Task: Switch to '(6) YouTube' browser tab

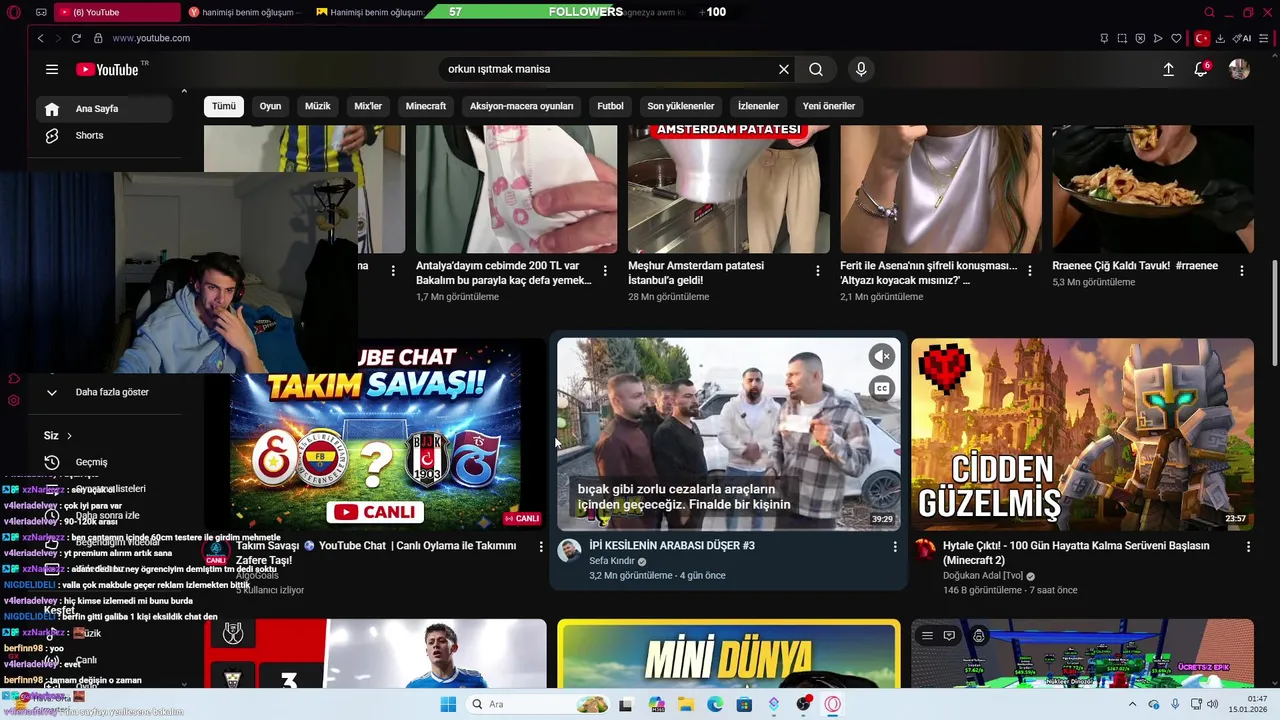Action: click(115, 12)
